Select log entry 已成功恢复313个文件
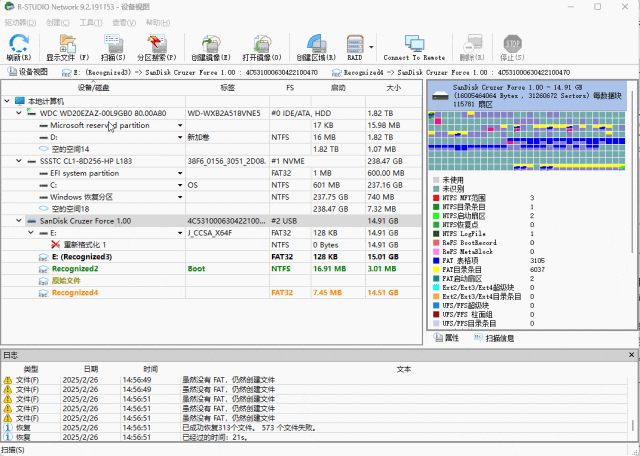640x456 pixels. (314, 427)
